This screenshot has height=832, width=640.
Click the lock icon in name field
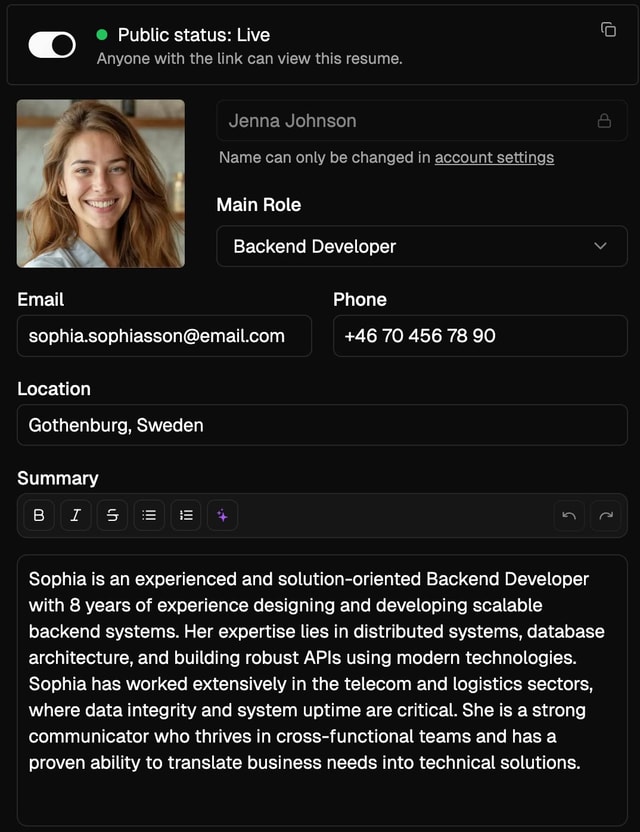tap(604, 121)
